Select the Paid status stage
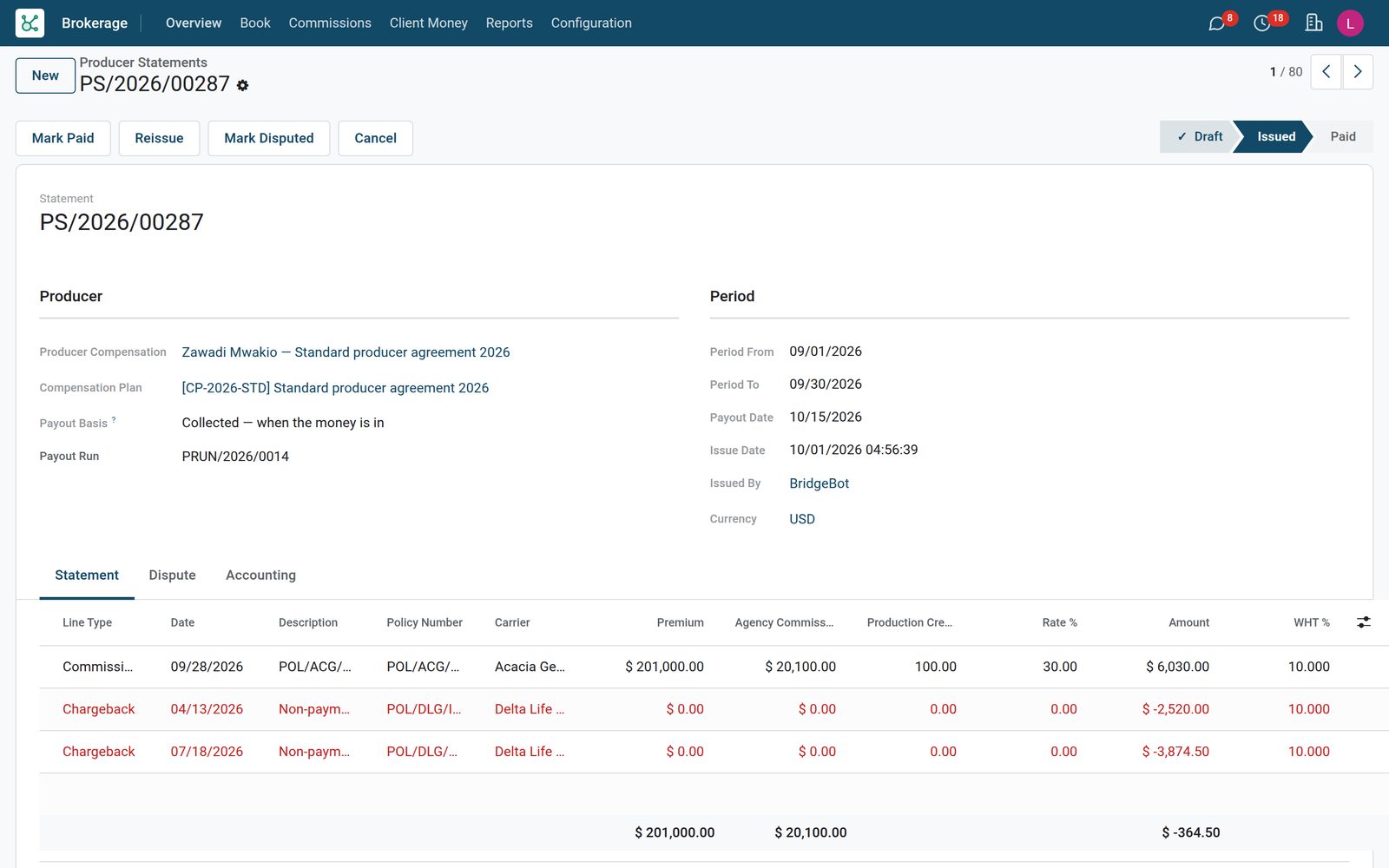 click(x=1342, y=137)
